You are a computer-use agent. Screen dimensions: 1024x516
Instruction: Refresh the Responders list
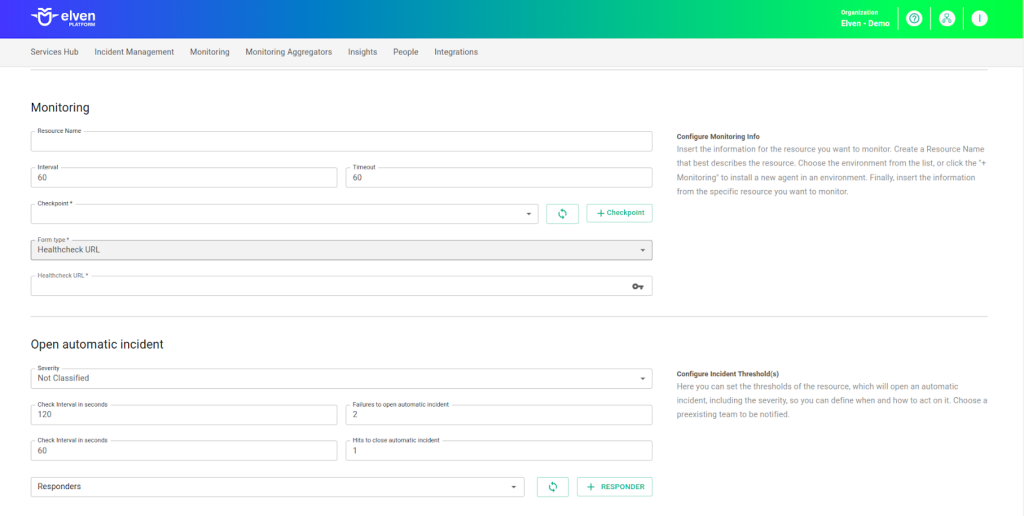tap(552, 487)
